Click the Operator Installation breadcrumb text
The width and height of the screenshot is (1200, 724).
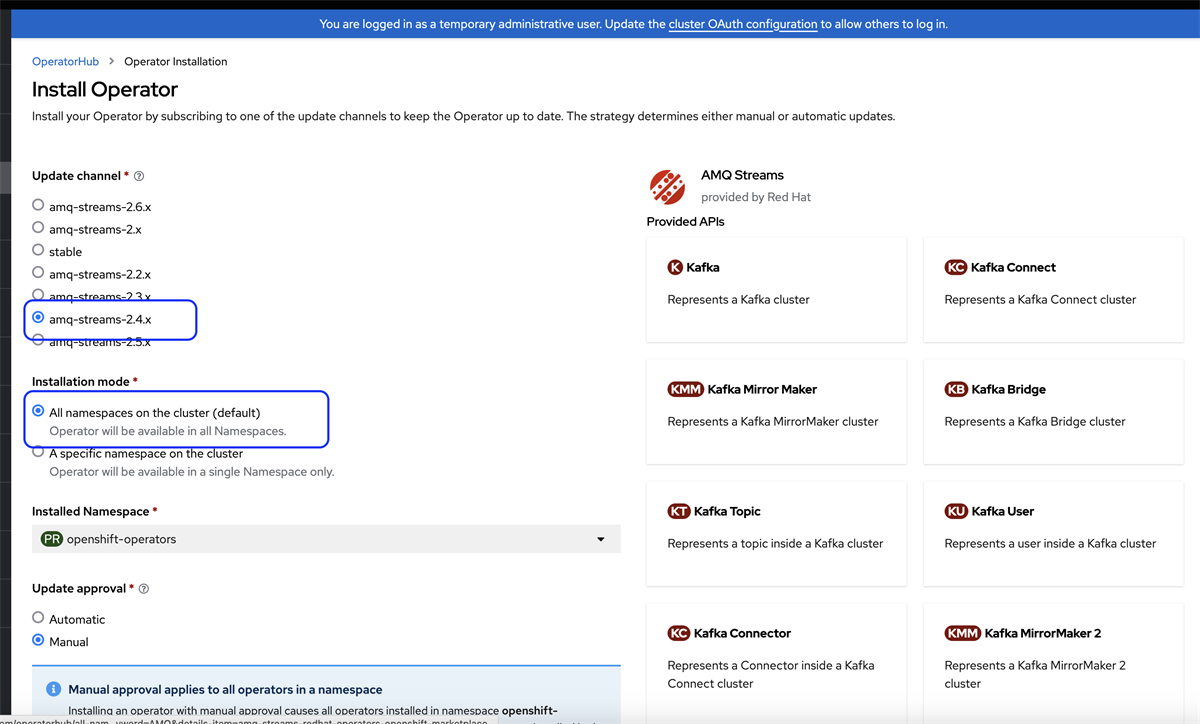176,61
